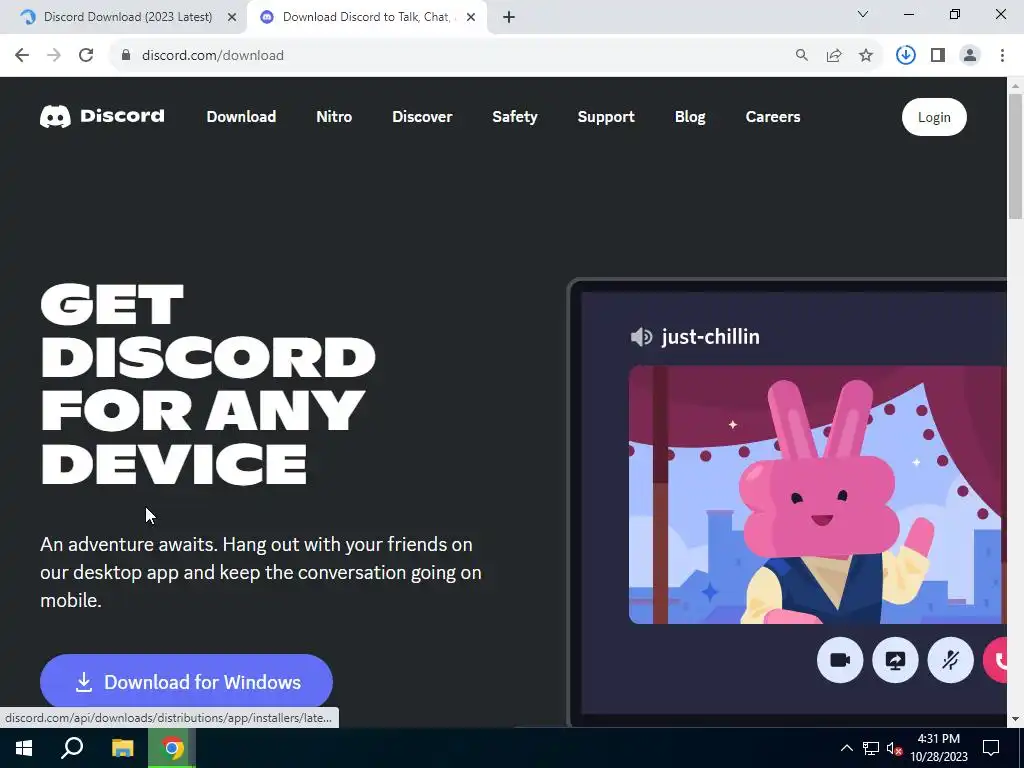
Task: Click the browser forward arrow
Action: point(54,55)
